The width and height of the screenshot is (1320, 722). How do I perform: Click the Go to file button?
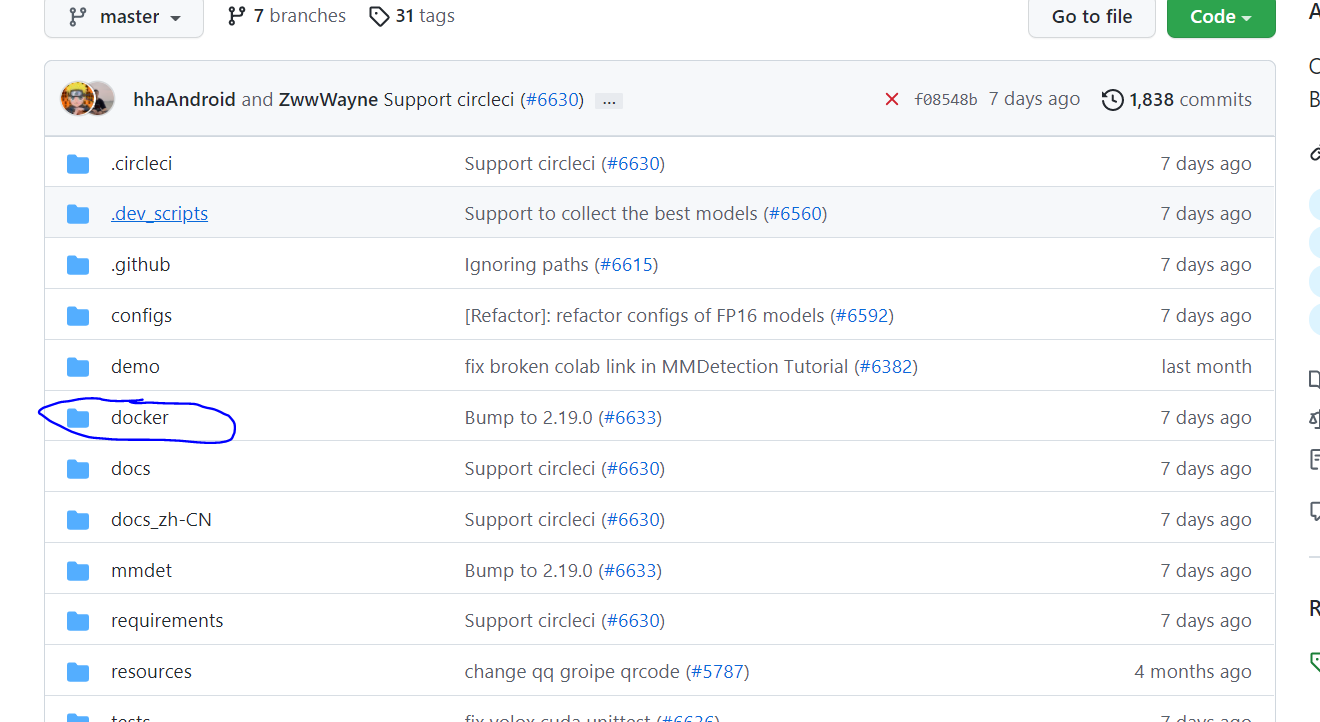1091,17
